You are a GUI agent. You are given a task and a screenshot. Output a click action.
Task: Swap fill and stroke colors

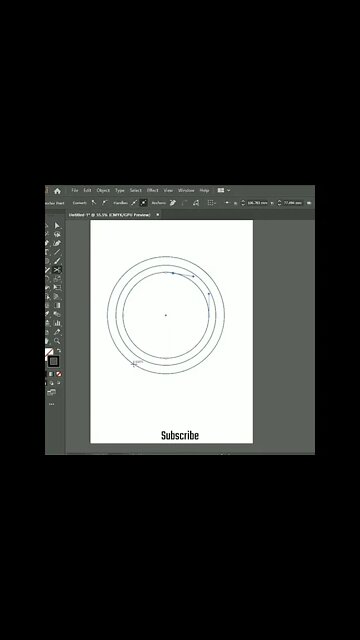(x=58, y=351)
